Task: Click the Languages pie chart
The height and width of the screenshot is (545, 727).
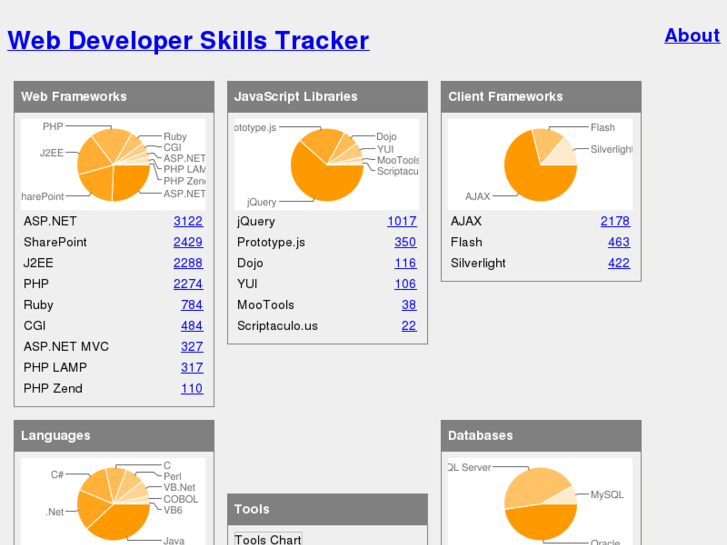Action: [113, 501]
